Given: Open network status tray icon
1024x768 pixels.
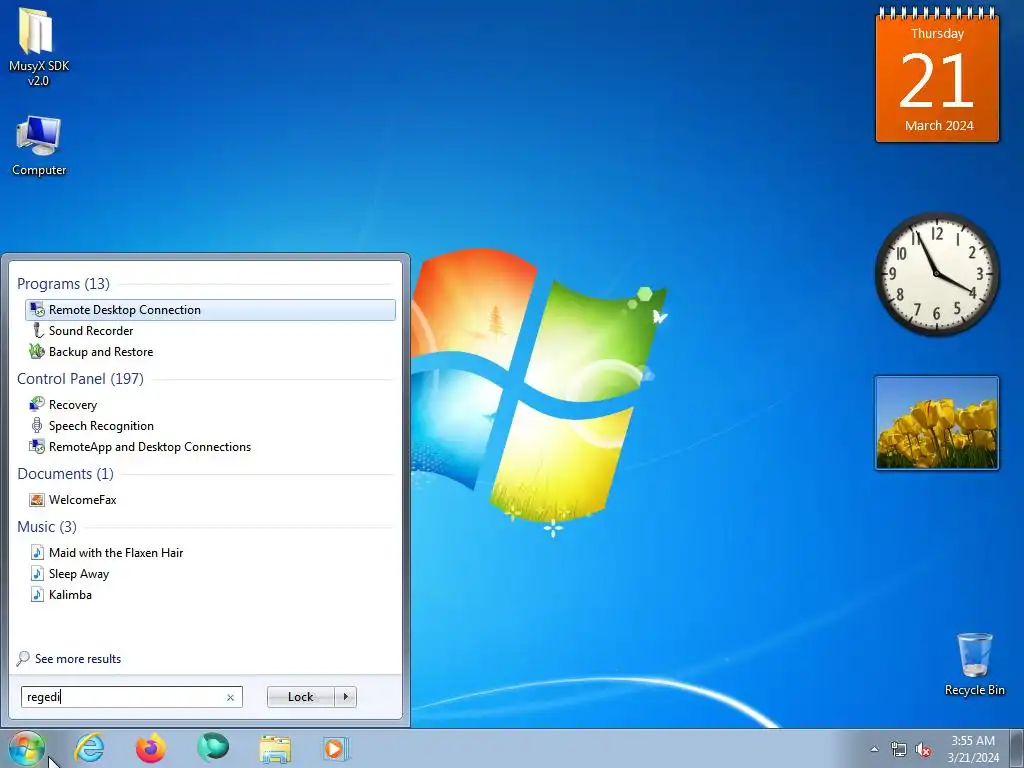Looking at the screenshot, I should click(x=899, y=749).
